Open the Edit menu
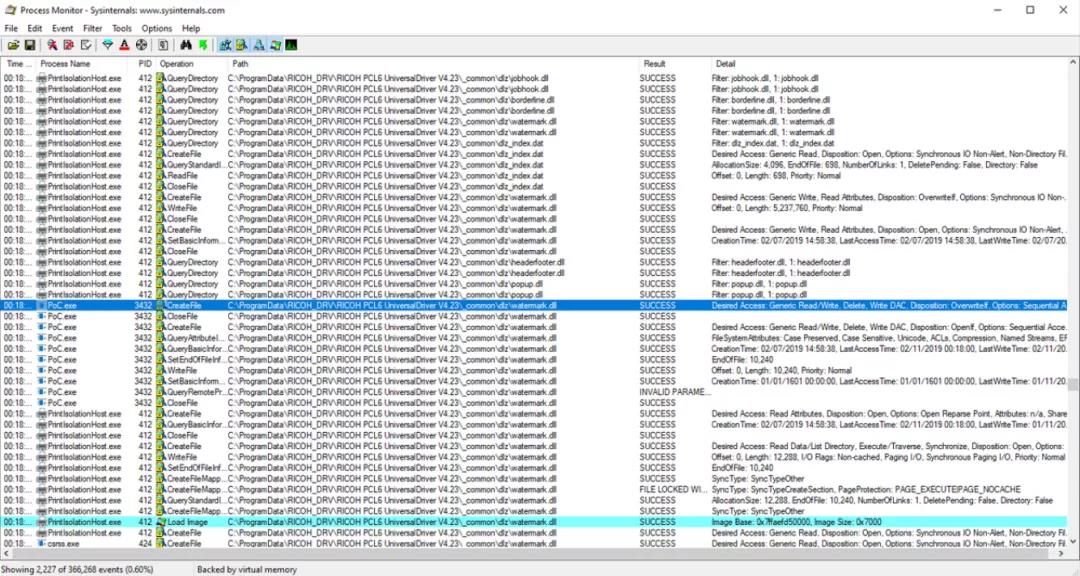The width and height of the screenshot is (1080, 576). tap(34, 28)
